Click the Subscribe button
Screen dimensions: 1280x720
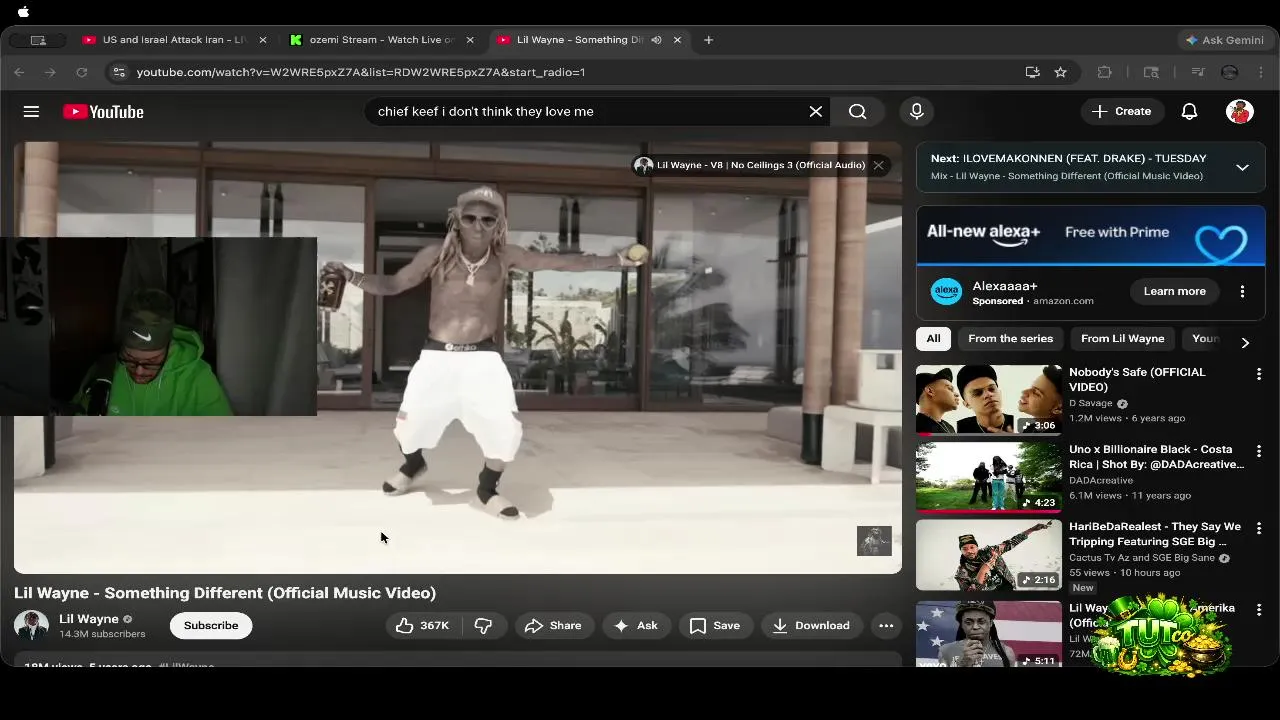211,625
